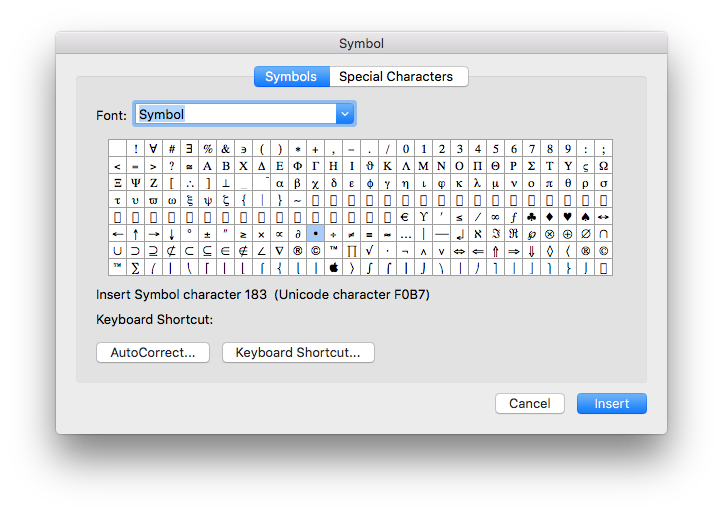Screen dimensions: 723x514
Task: Click the highlighted bullet • symbol
Action: pyautogui.click(x=315, y=234)
